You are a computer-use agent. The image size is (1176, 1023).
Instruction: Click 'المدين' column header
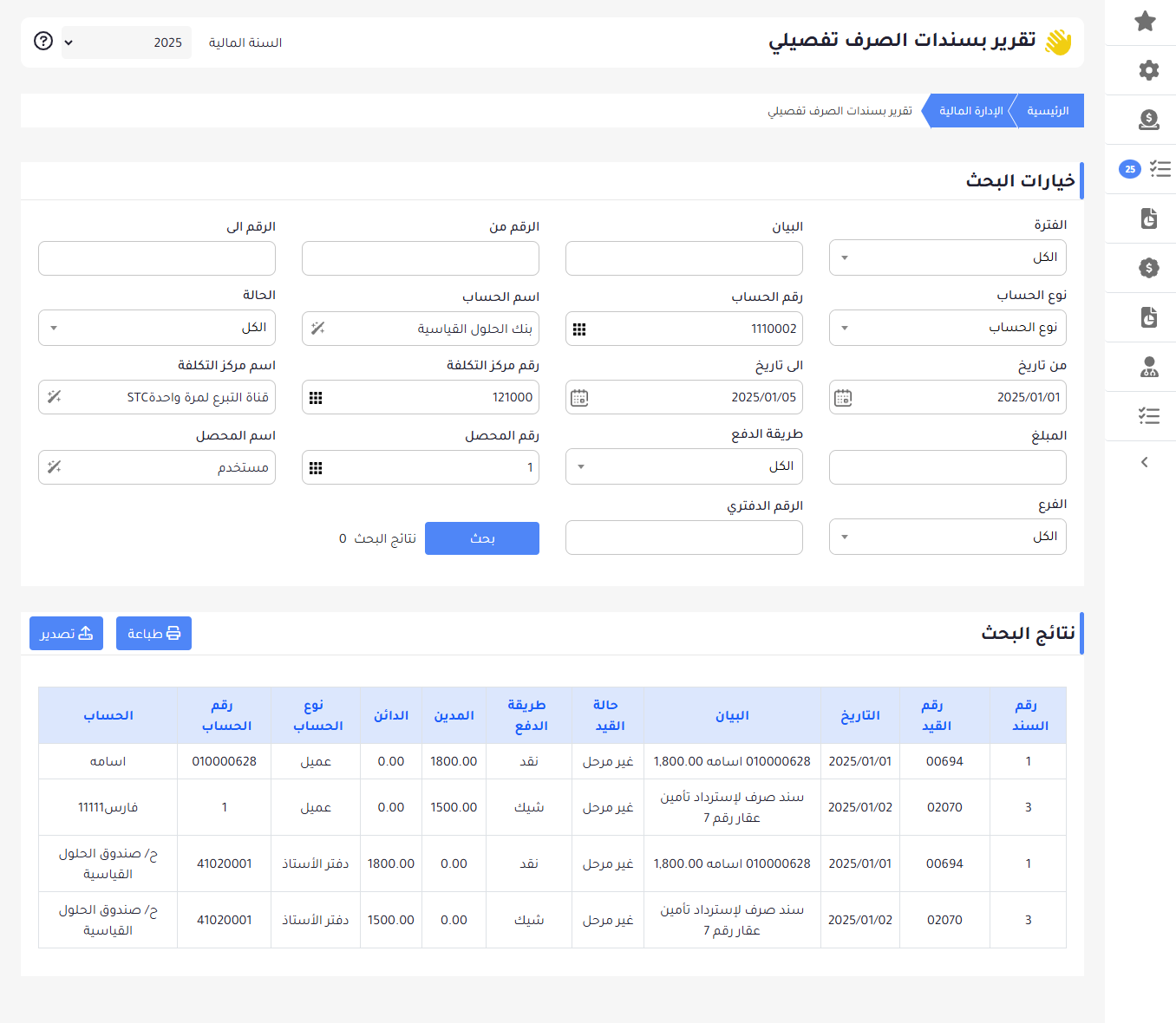click(454, 715)
